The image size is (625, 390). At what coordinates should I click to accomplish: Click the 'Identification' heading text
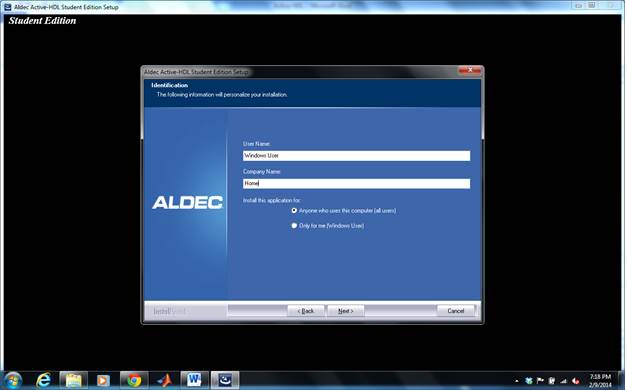pos(169,85)
